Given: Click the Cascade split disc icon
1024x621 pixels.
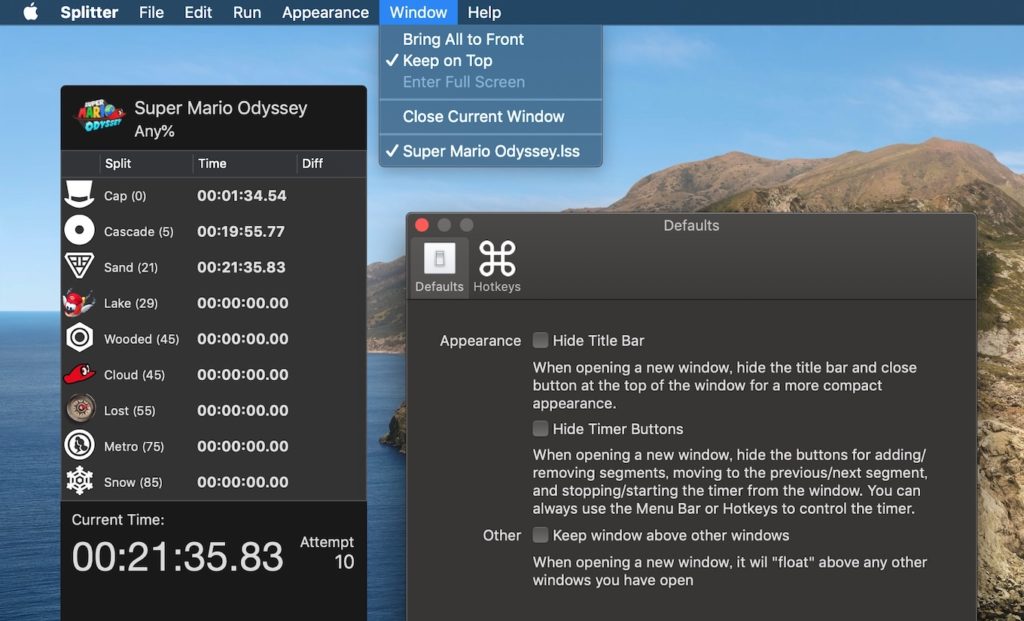Looking at the screenshot, I should [79, 232].
